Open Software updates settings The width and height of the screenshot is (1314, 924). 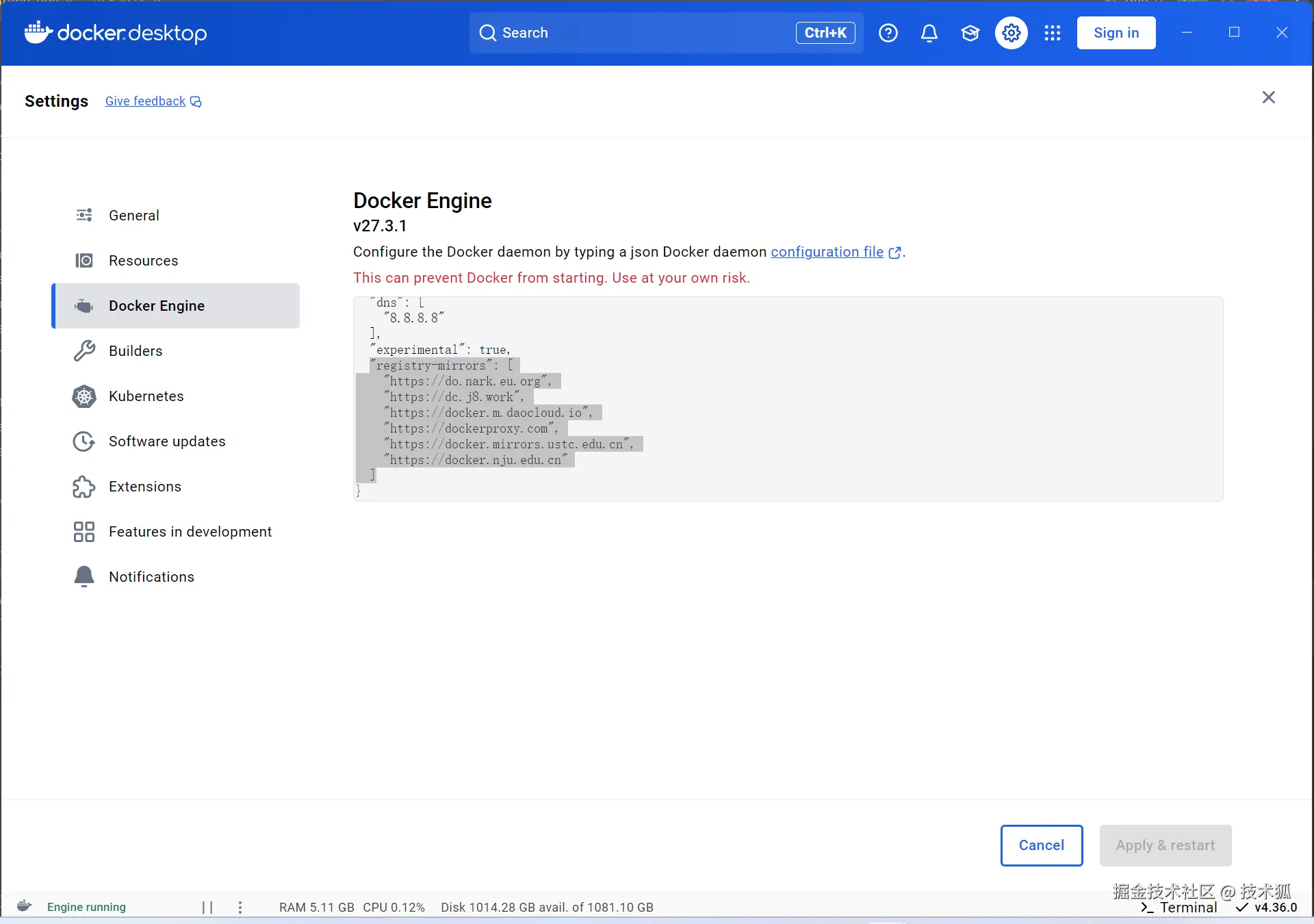pyautogui.click(x=166, y=441)
